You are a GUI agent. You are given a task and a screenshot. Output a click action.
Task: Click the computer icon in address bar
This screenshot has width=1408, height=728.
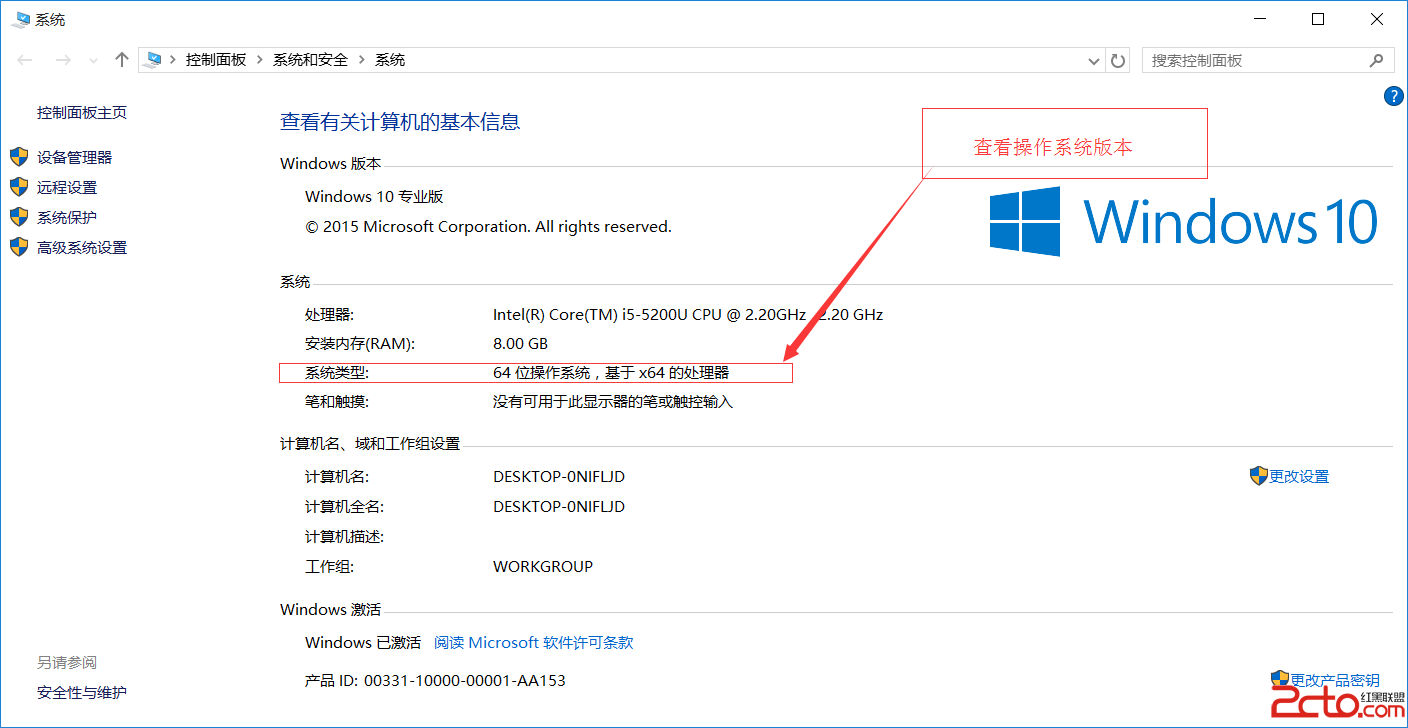152,60
